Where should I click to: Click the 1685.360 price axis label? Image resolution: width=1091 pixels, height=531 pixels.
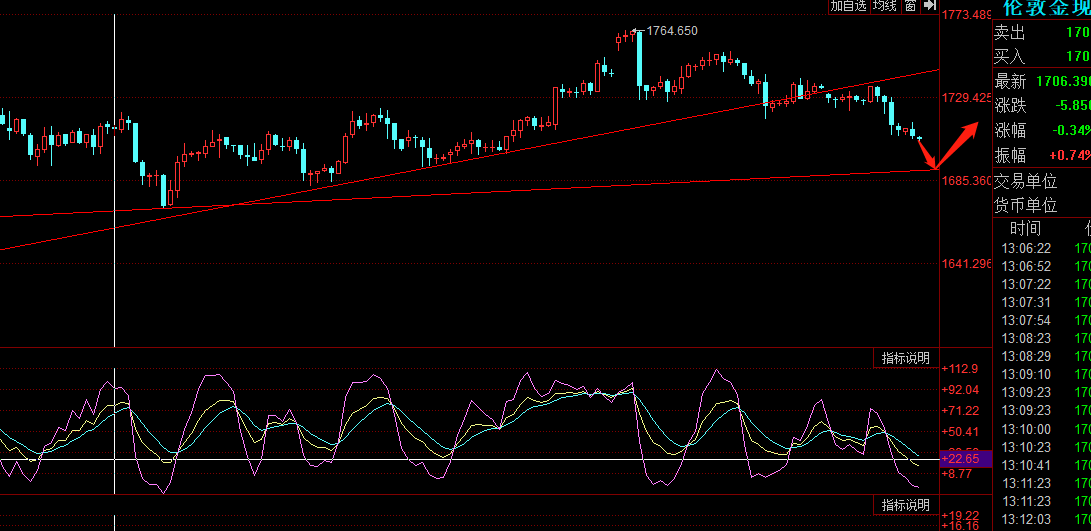pyautogui.click(x=966, y=181)
